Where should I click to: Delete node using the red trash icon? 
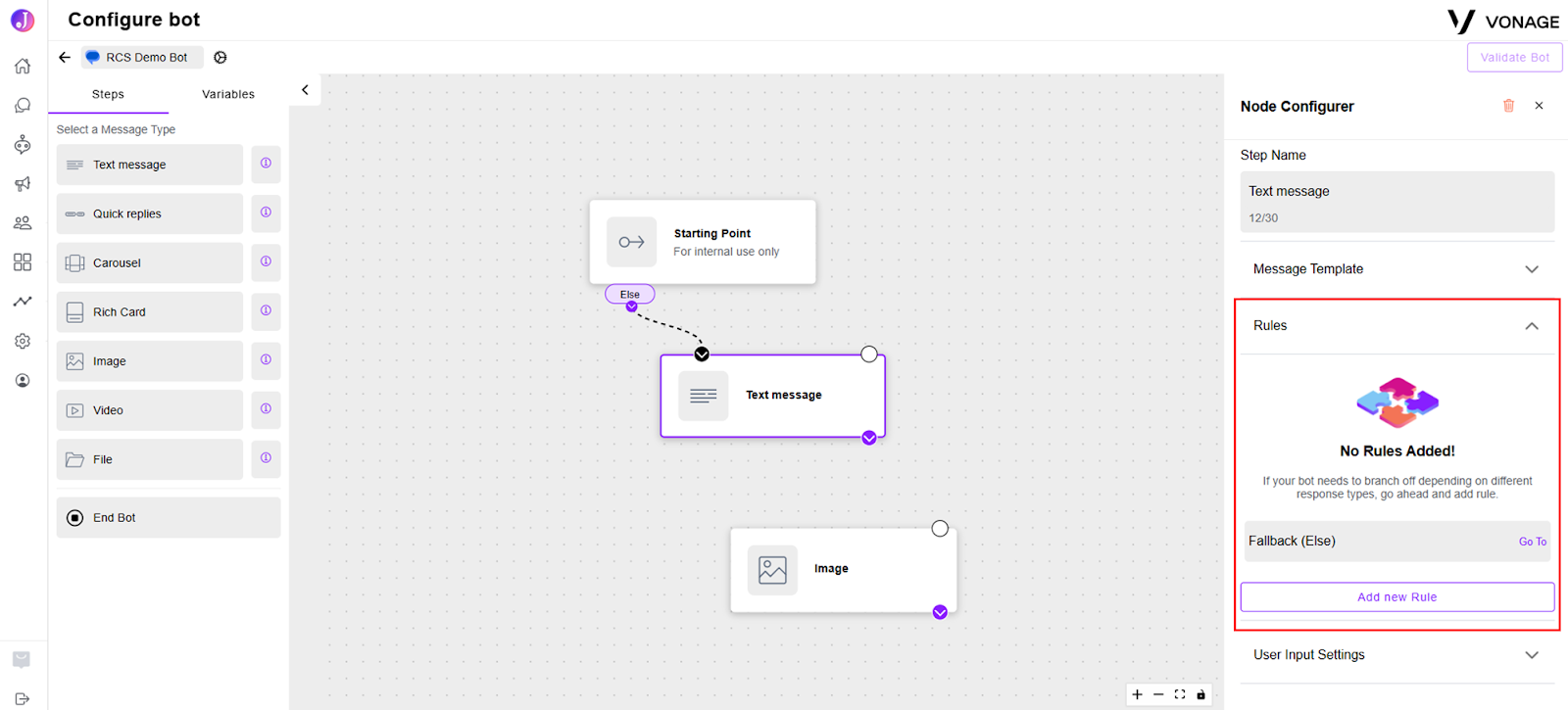(1508, 106)
